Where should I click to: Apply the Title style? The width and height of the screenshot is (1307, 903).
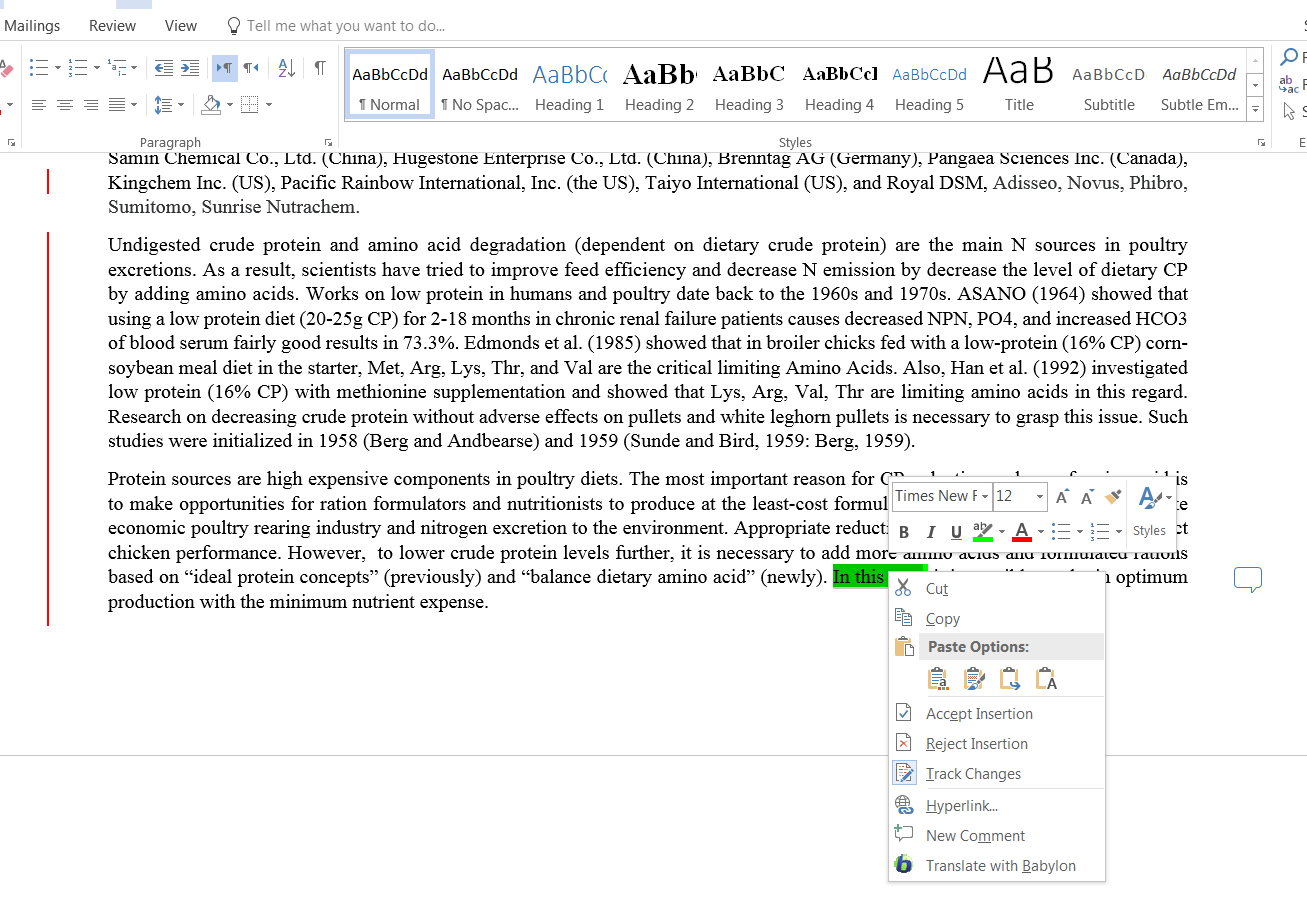(x=1019, y=86)
